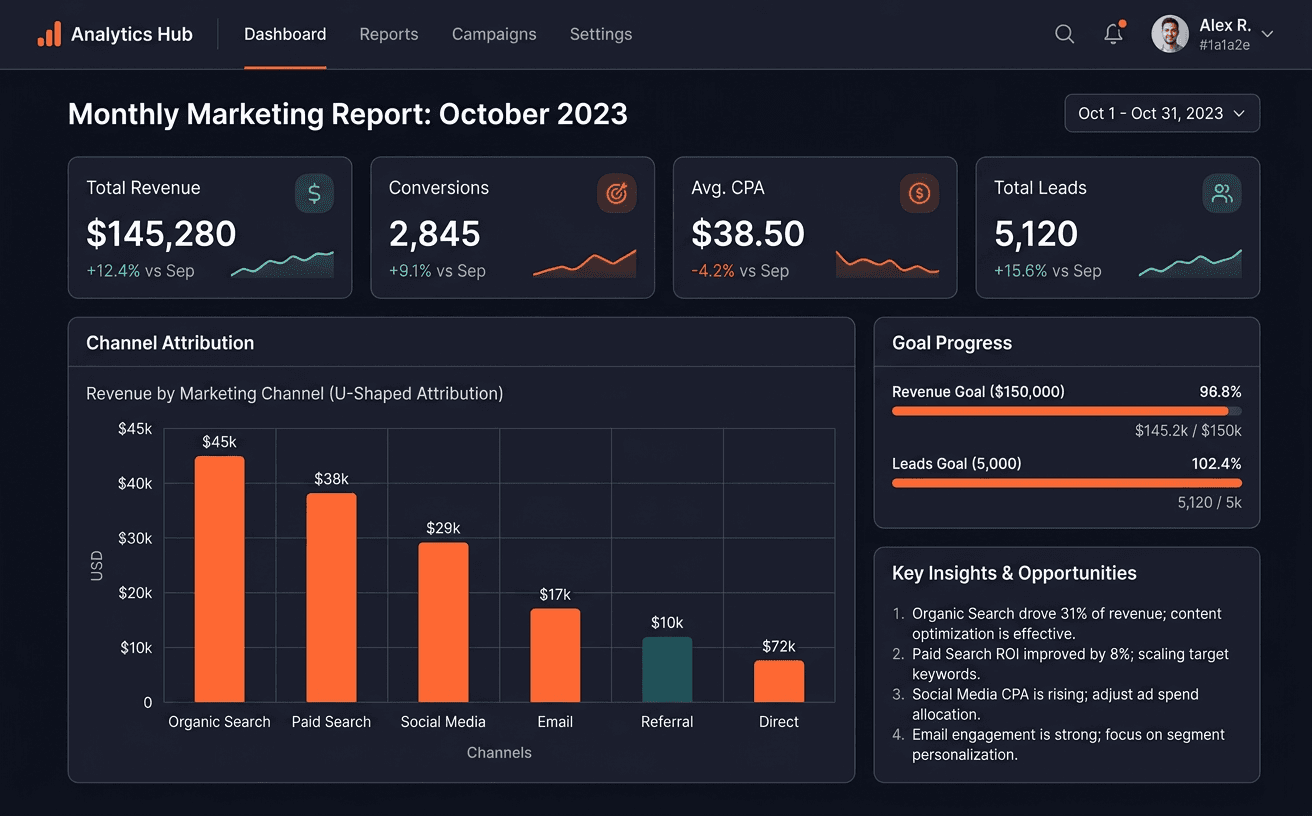Click the +9.1% vs Sep change
The width and height of the screenshot is (1312, 816).
click(x=437, y=271)
